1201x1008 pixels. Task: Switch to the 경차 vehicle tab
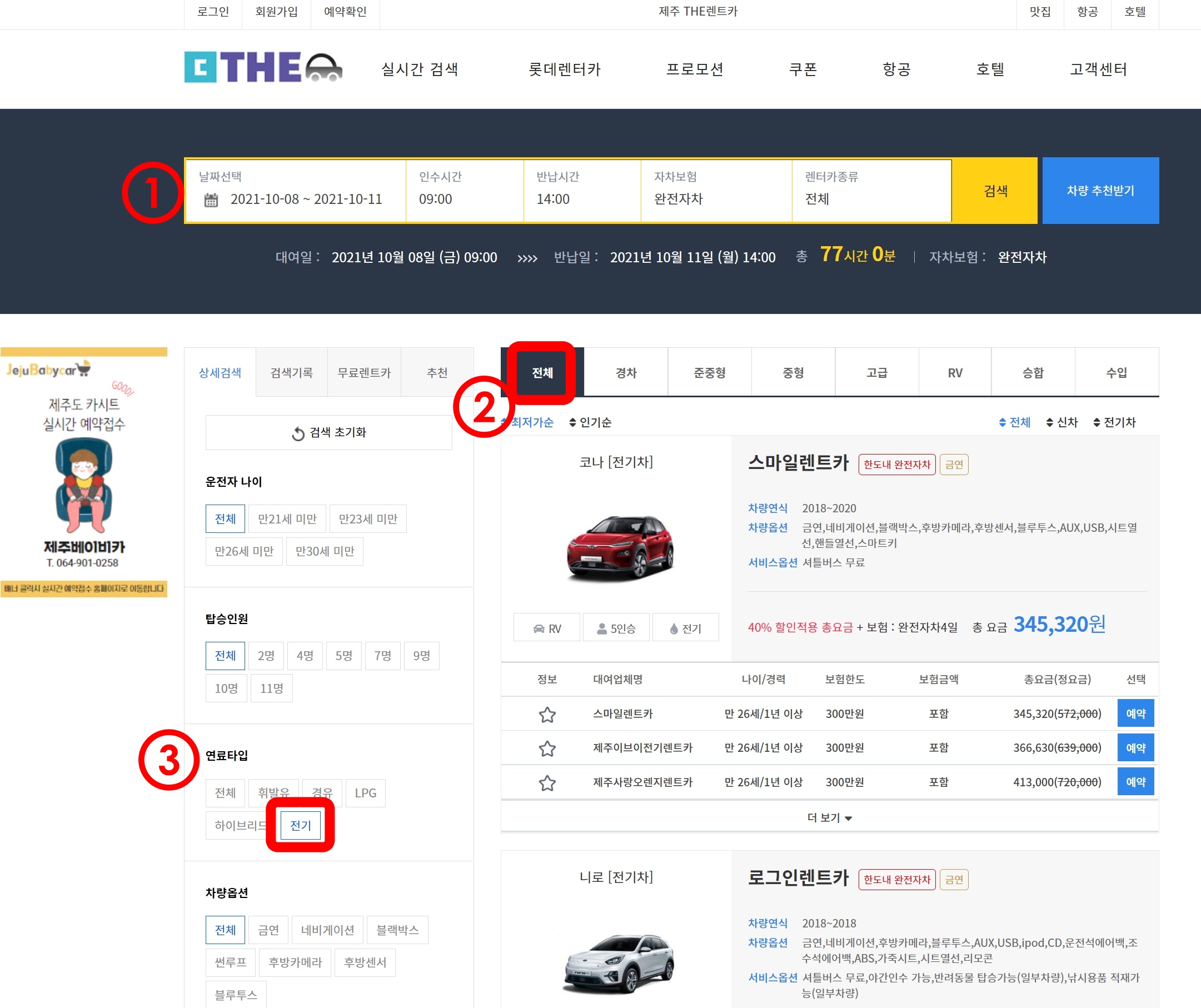click(x=625, y=372)
